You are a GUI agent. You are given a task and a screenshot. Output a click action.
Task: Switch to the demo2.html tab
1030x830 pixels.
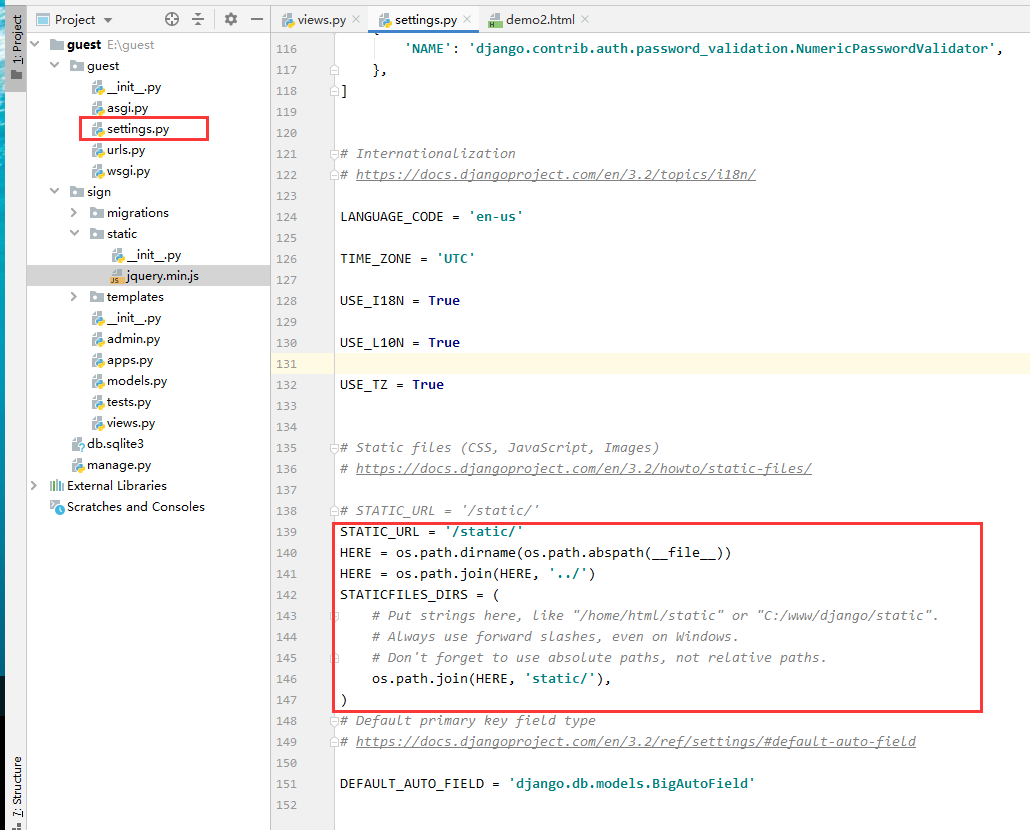click(x=539, y=18)
